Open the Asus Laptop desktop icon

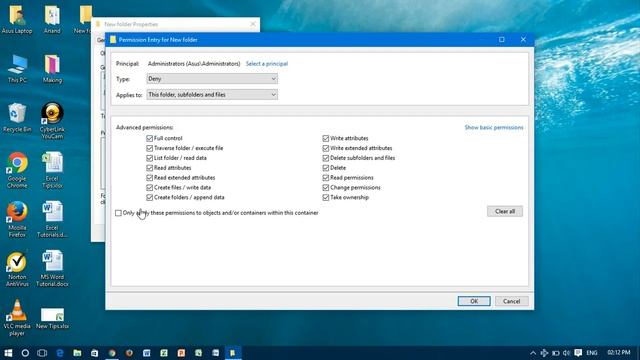tap(17, 19)
